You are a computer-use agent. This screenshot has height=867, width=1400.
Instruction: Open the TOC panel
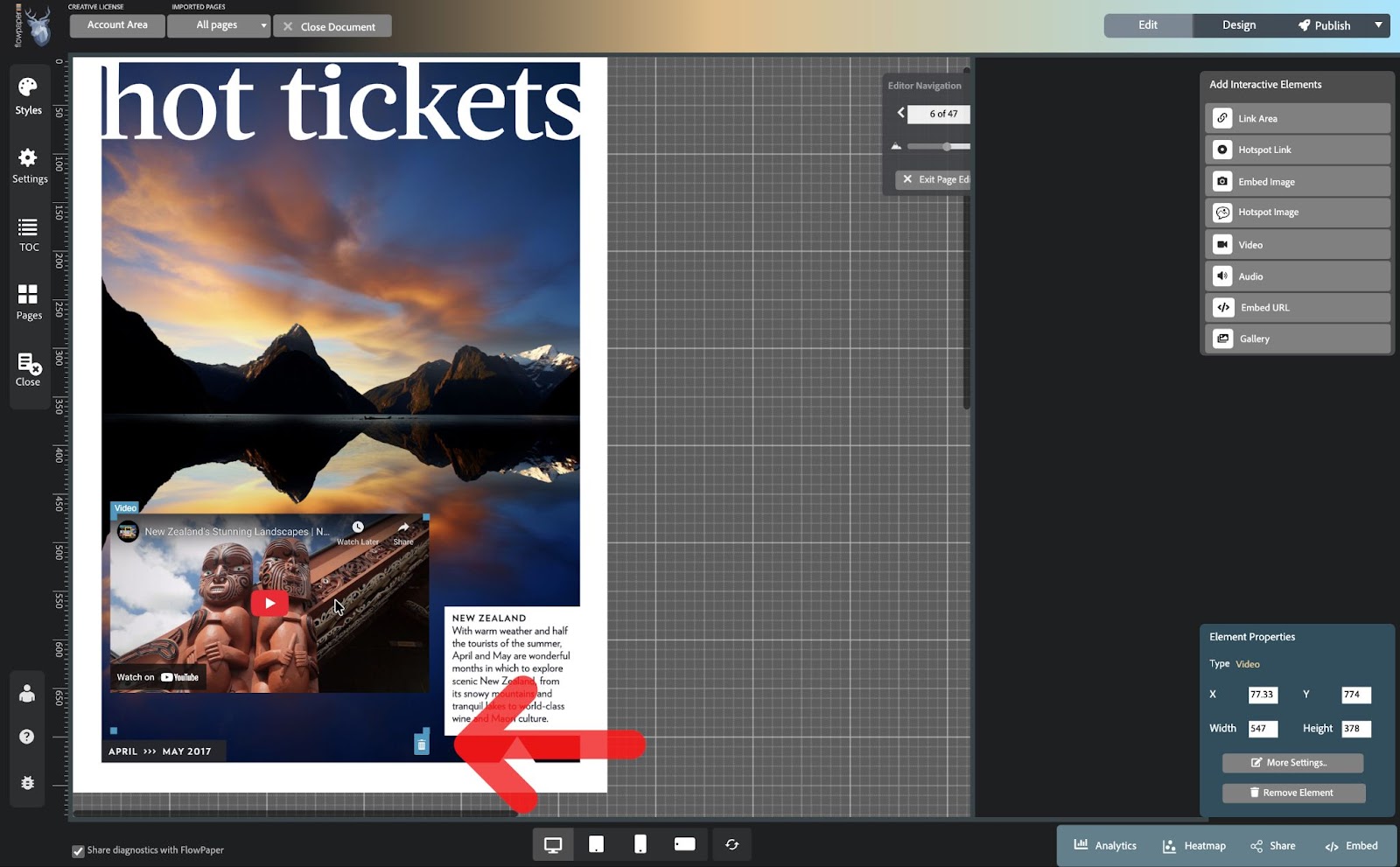coord(28,234)
